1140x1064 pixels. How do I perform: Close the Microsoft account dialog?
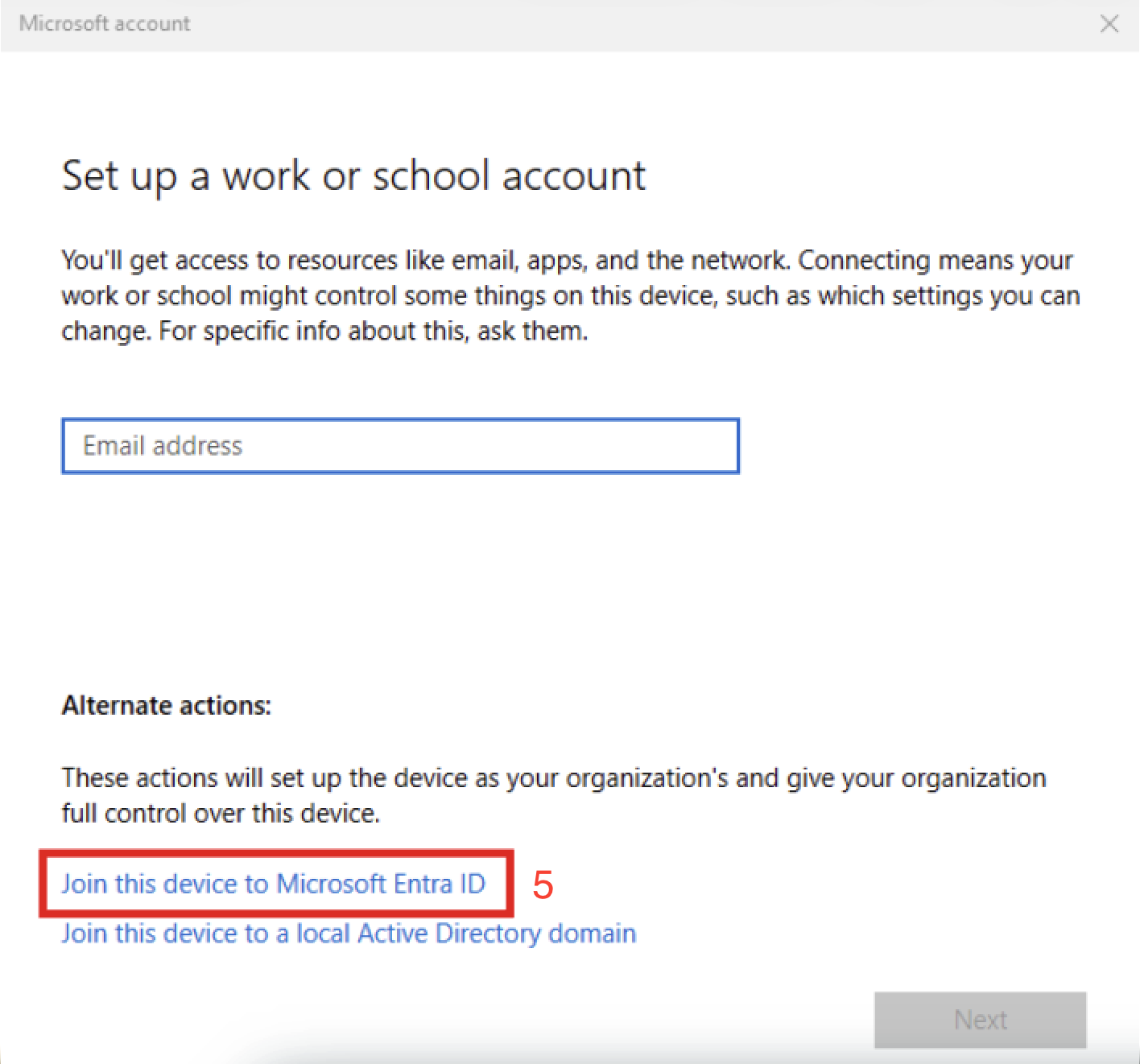[x=1109, y=23]
